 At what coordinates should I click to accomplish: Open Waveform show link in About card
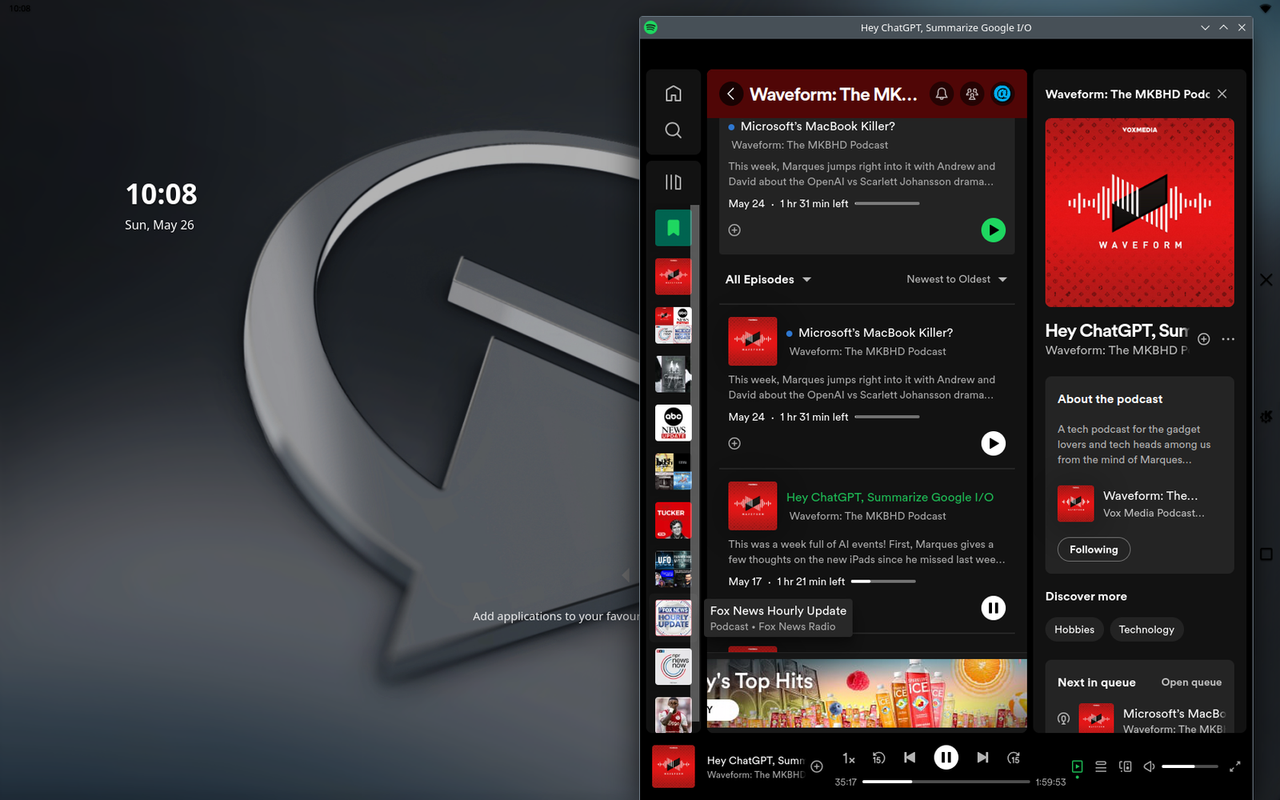pyautogui.click(x=1150, y=496)
